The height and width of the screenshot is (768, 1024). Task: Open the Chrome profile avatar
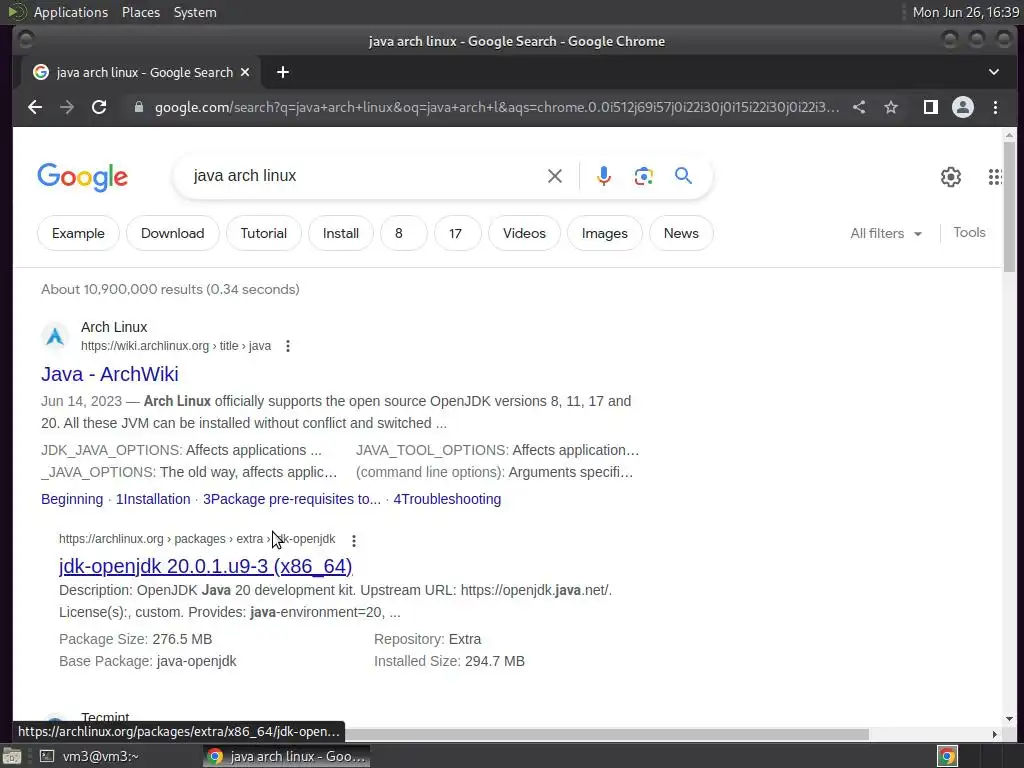(x=963, y=107)
